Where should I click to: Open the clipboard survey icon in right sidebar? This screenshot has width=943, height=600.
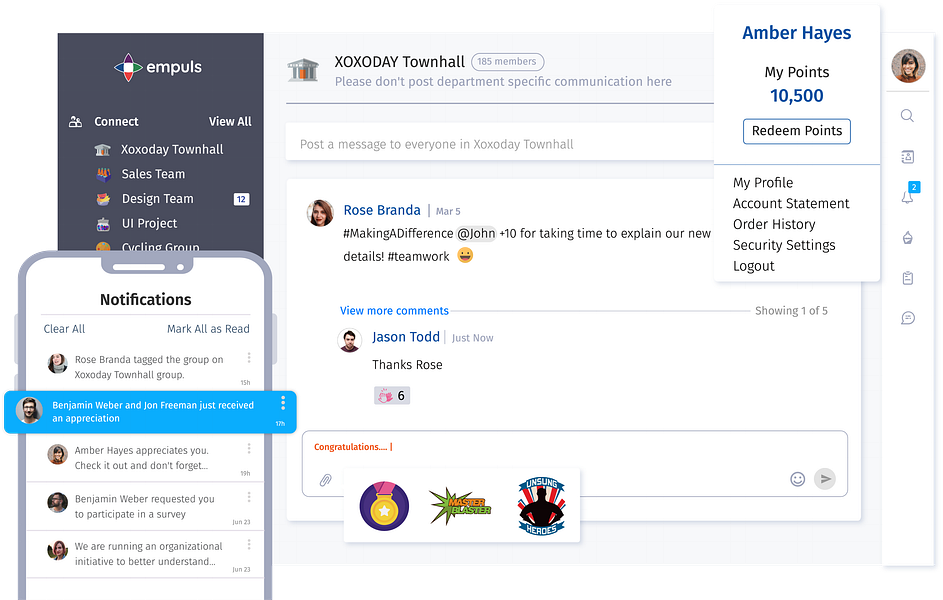tap(908, 278)
